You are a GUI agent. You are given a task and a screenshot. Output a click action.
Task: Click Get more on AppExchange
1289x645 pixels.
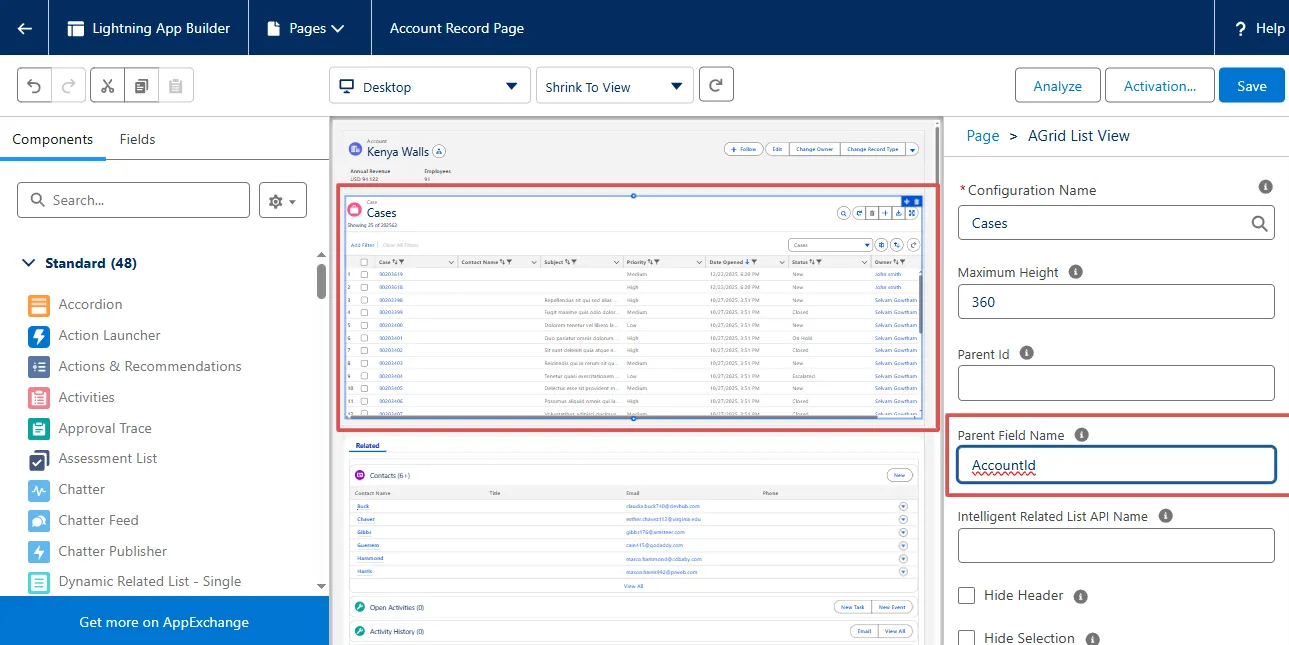click(164, 622)
